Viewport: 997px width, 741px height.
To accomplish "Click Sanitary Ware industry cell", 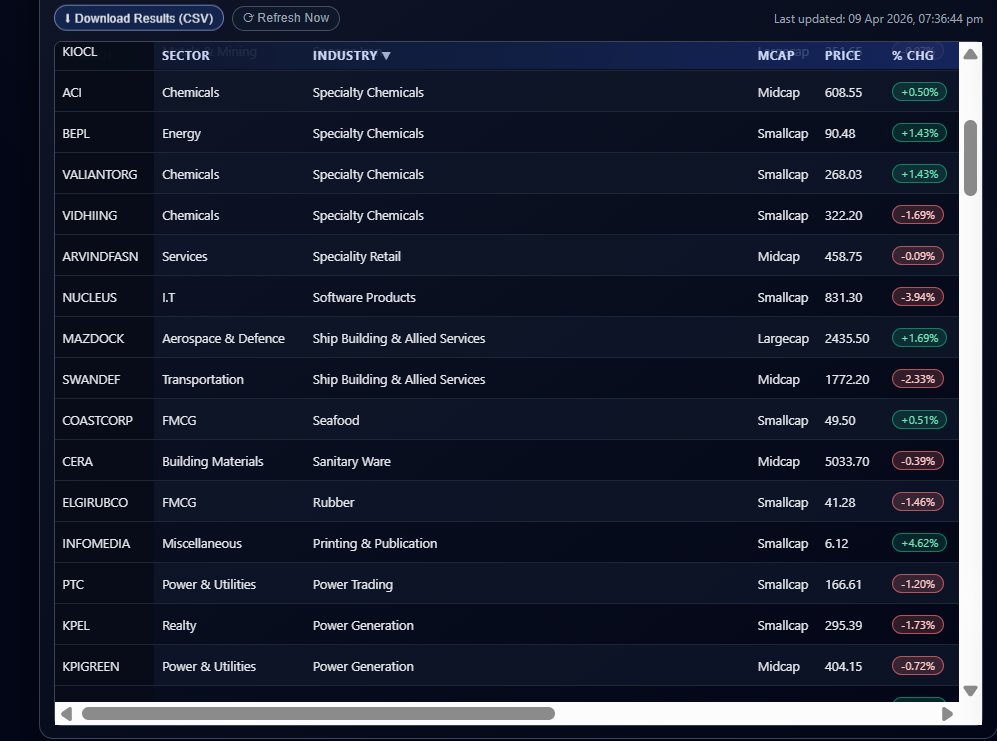I will pos(352,462).
